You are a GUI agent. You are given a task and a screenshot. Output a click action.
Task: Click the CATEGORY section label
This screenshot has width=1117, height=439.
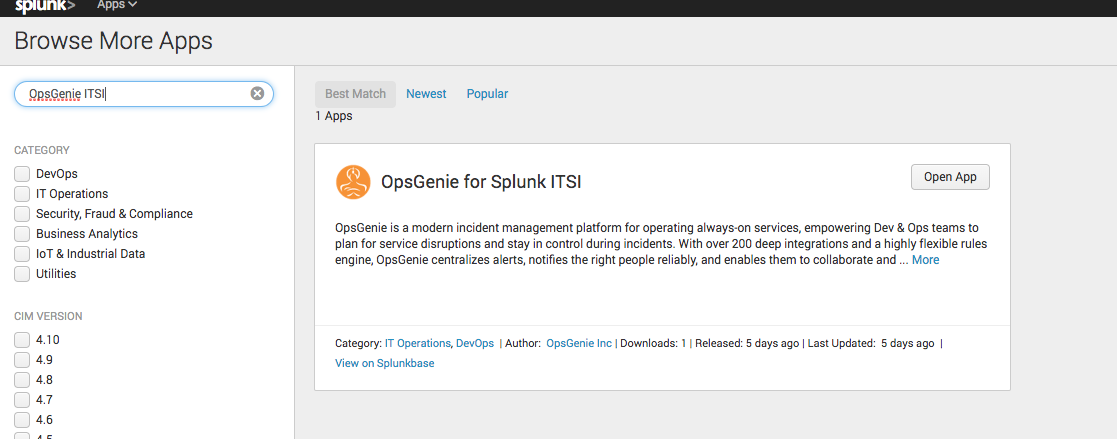[42, 150]
